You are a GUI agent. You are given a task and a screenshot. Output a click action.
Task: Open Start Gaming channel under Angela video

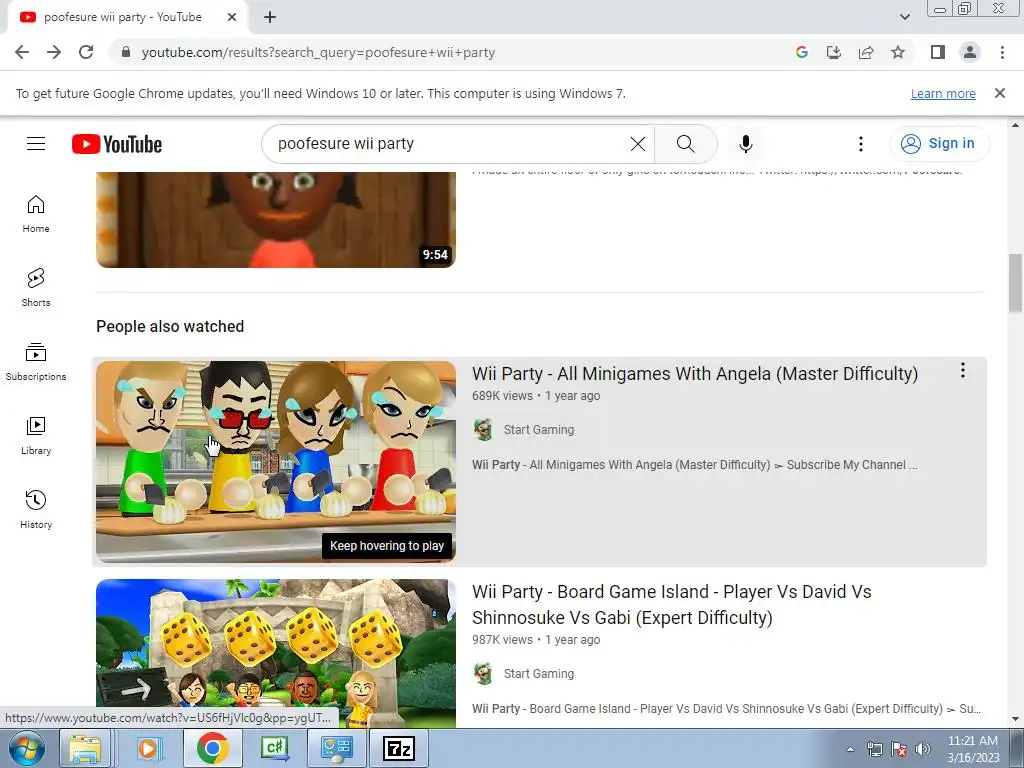539,430
